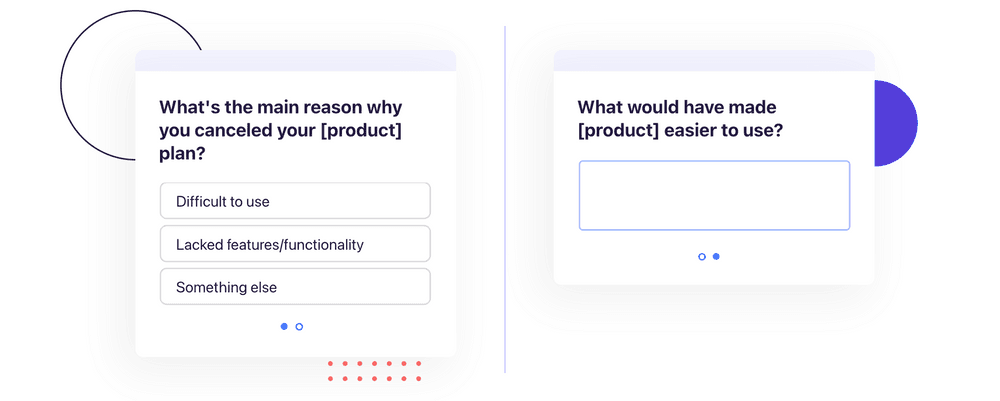The height and width of the screenshot is (401, 1000).
Task: Click the "What would have made" question heading
Action: (680, 119)
